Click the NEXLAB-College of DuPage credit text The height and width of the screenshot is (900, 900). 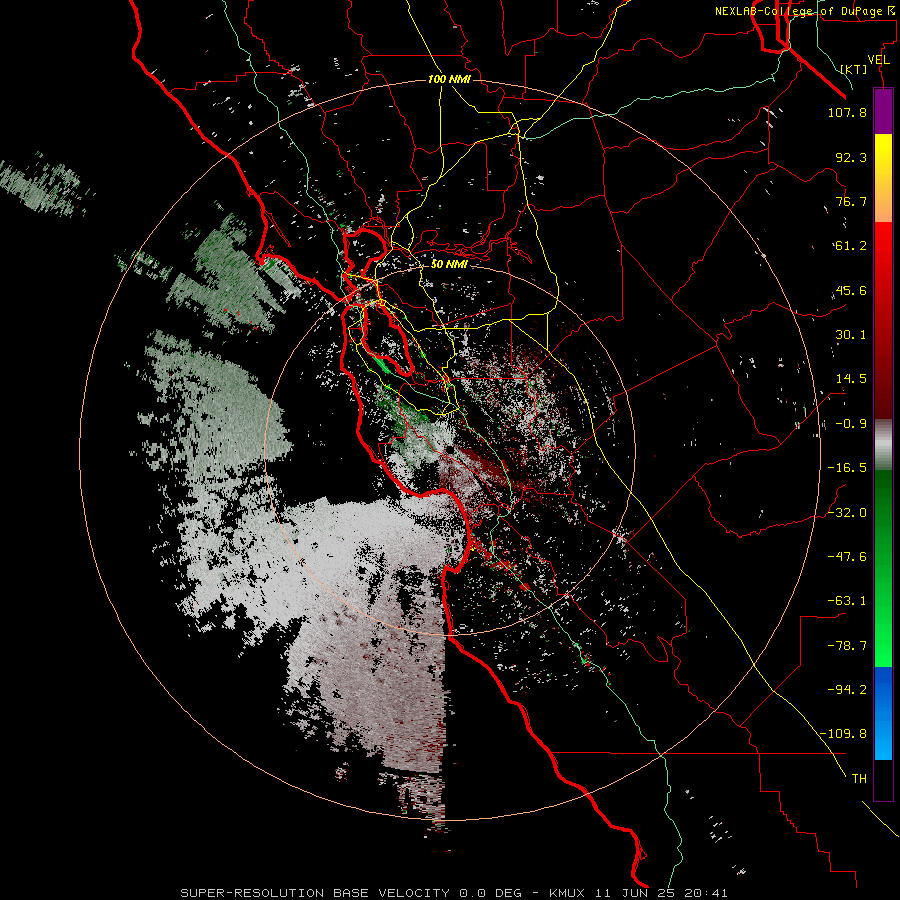click(x=804, y=11)
